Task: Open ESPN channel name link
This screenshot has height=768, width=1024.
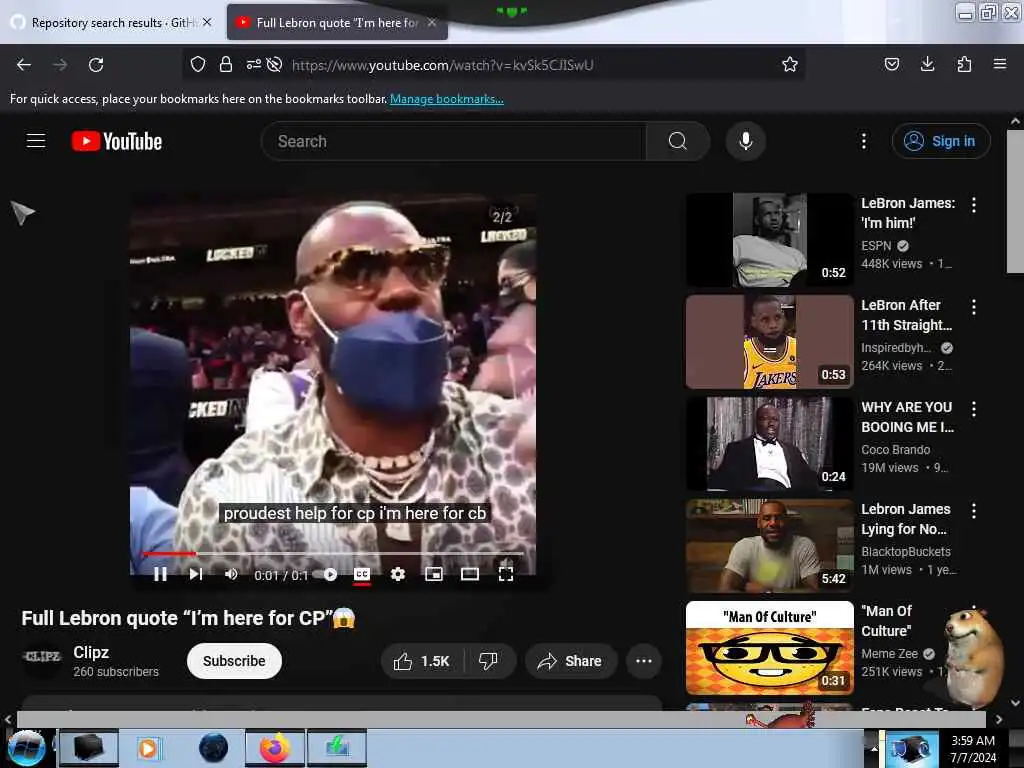Action: pos(876,246)
